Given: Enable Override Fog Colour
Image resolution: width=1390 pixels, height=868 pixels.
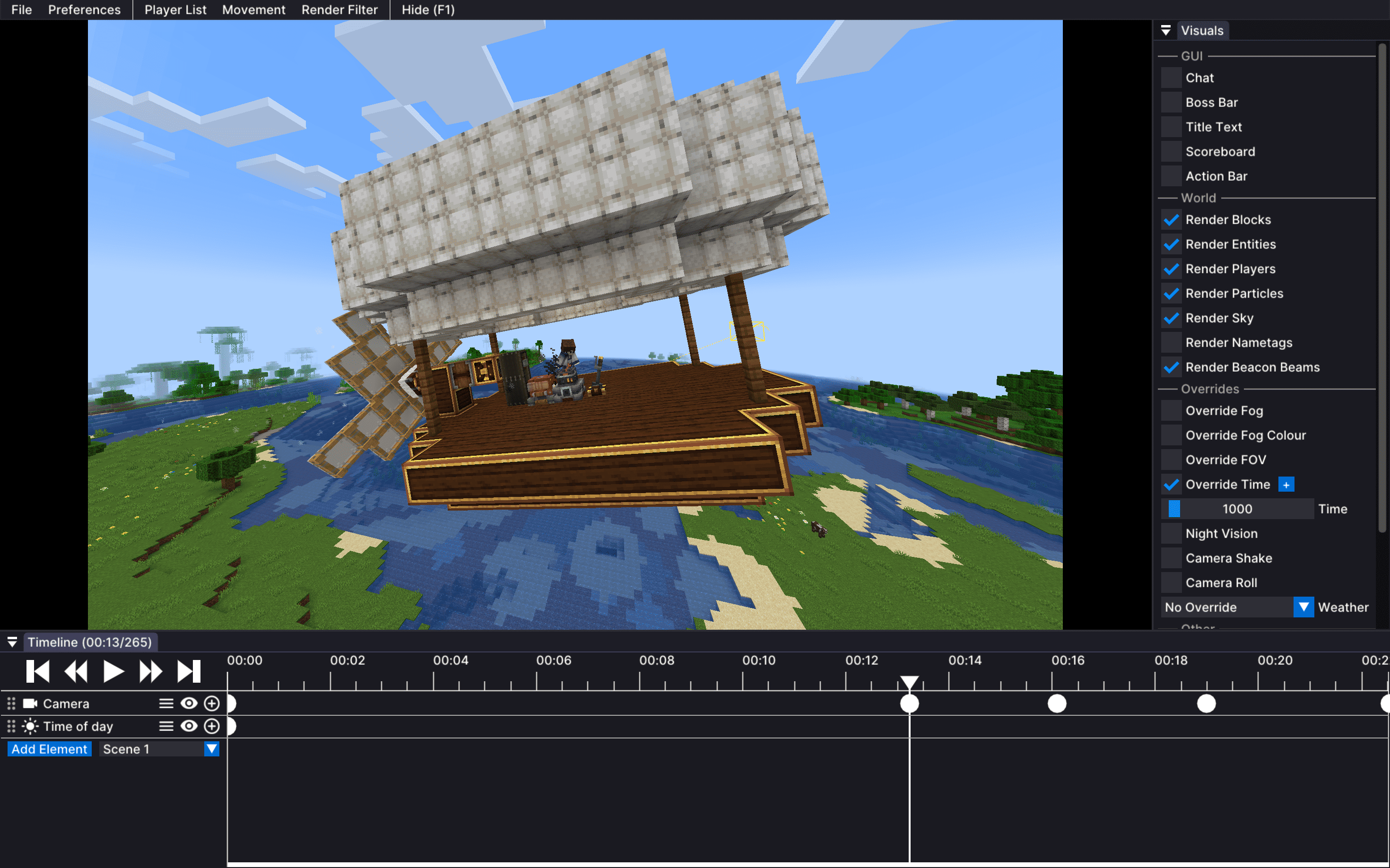Looking at the screenshot, I should coord(1171,436).
